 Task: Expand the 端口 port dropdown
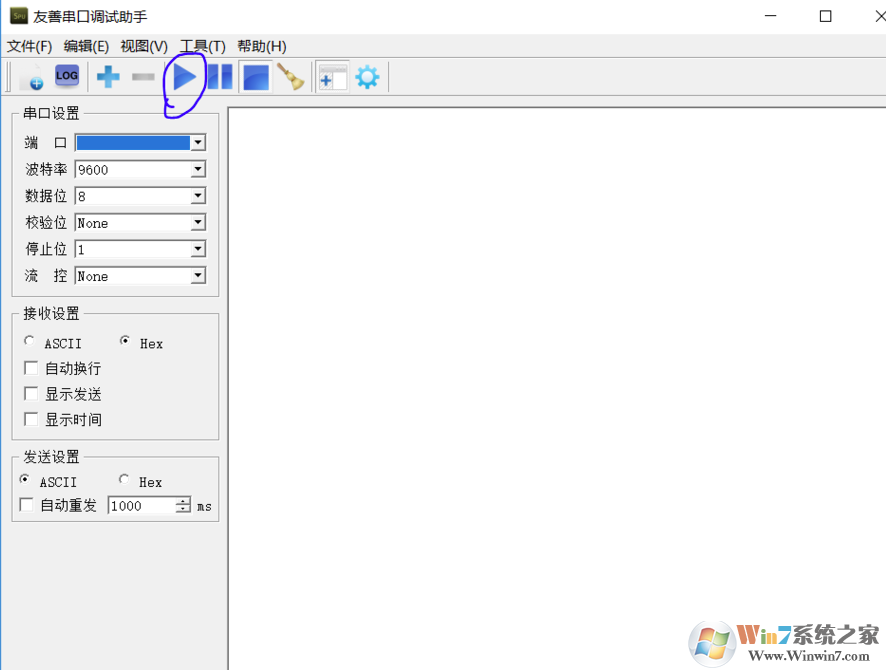198,143
